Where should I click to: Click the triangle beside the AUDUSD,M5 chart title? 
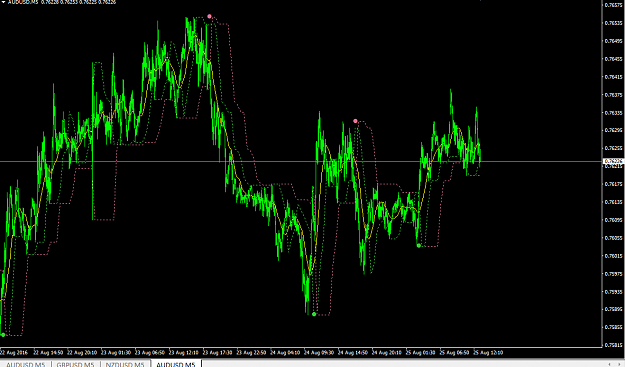4,2
